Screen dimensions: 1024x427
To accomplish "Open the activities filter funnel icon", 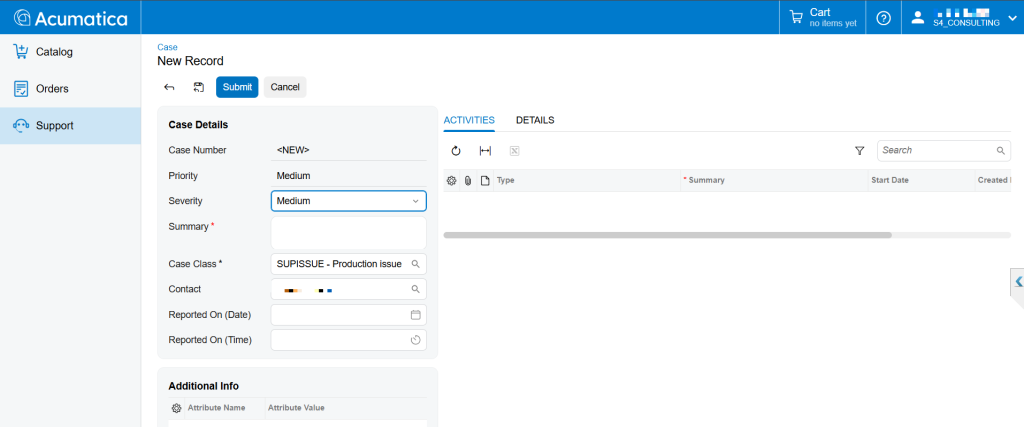I will pyautogui.click(x=859, y=151).
